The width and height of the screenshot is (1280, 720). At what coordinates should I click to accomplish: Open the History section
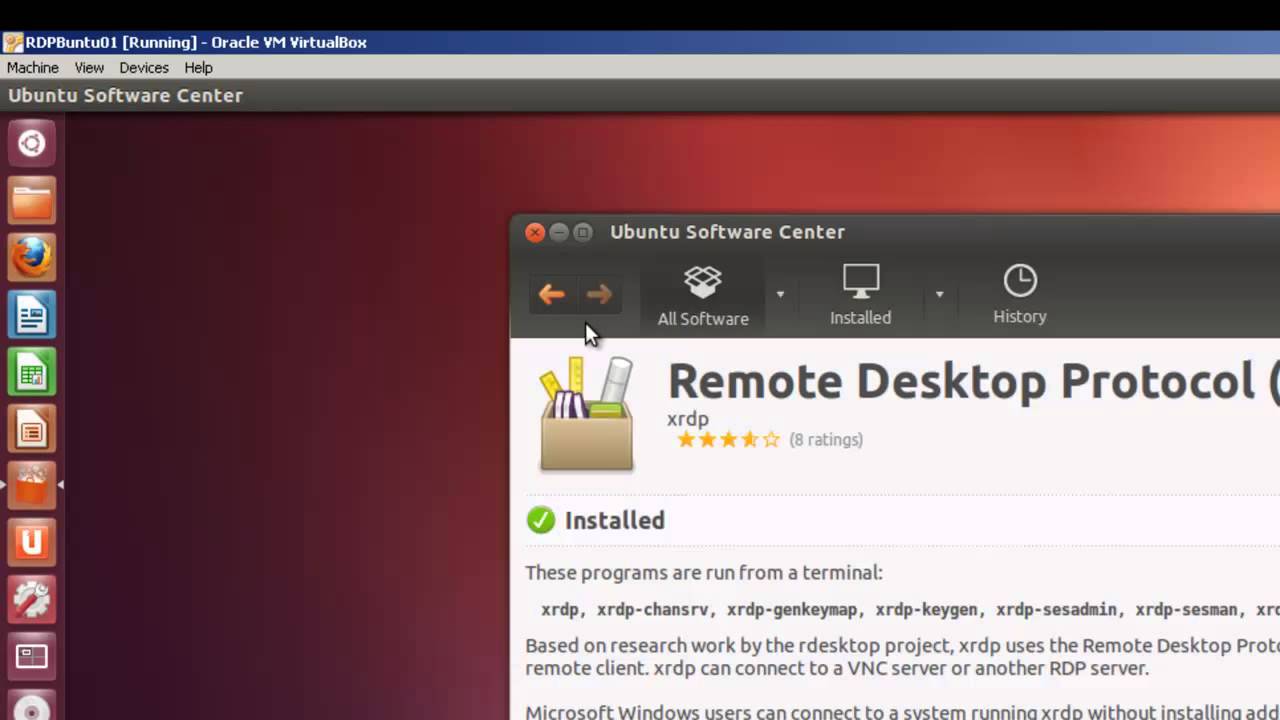(x=1020, y=295)
